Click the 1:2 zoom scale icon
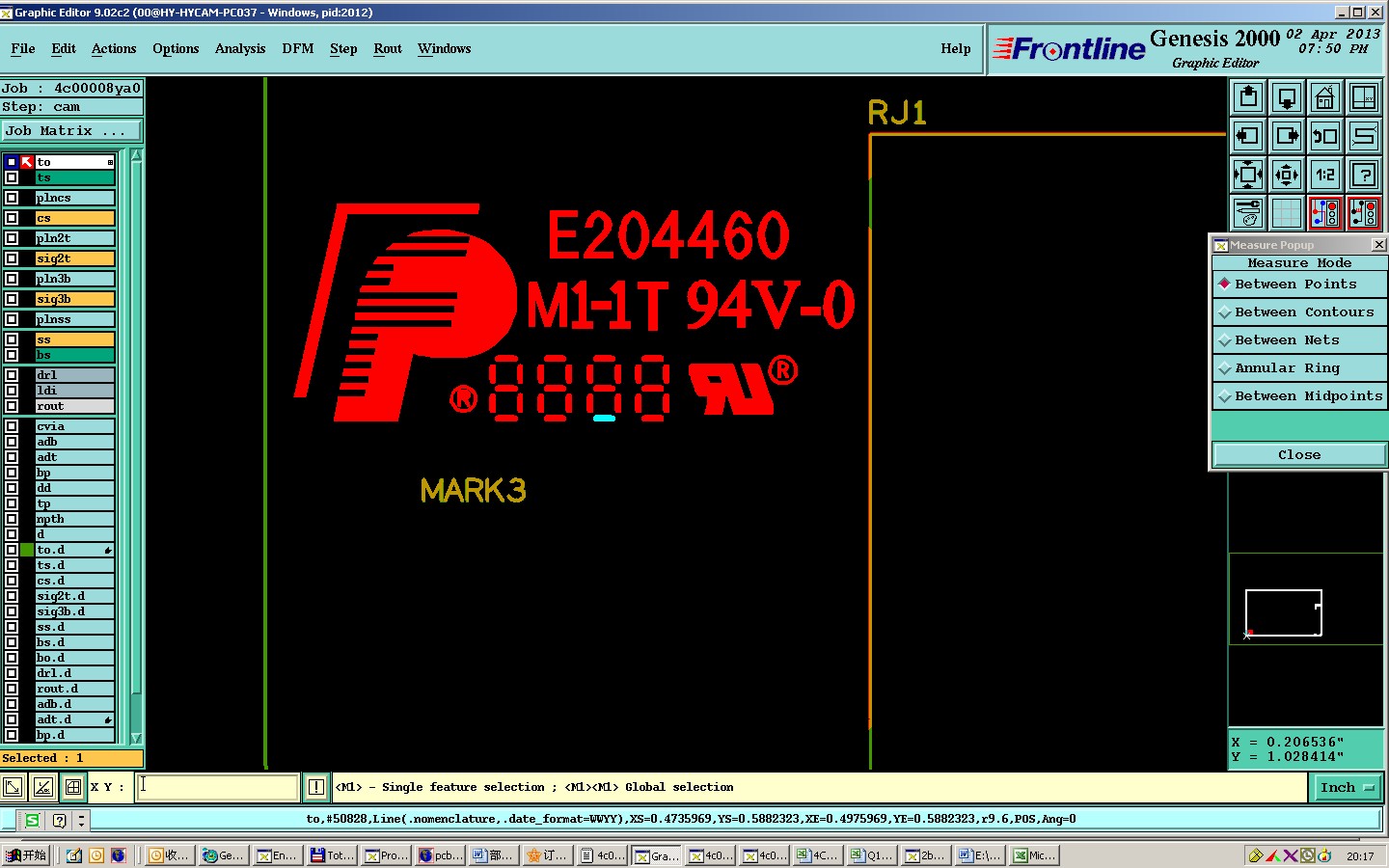 tap(1325, 175)
